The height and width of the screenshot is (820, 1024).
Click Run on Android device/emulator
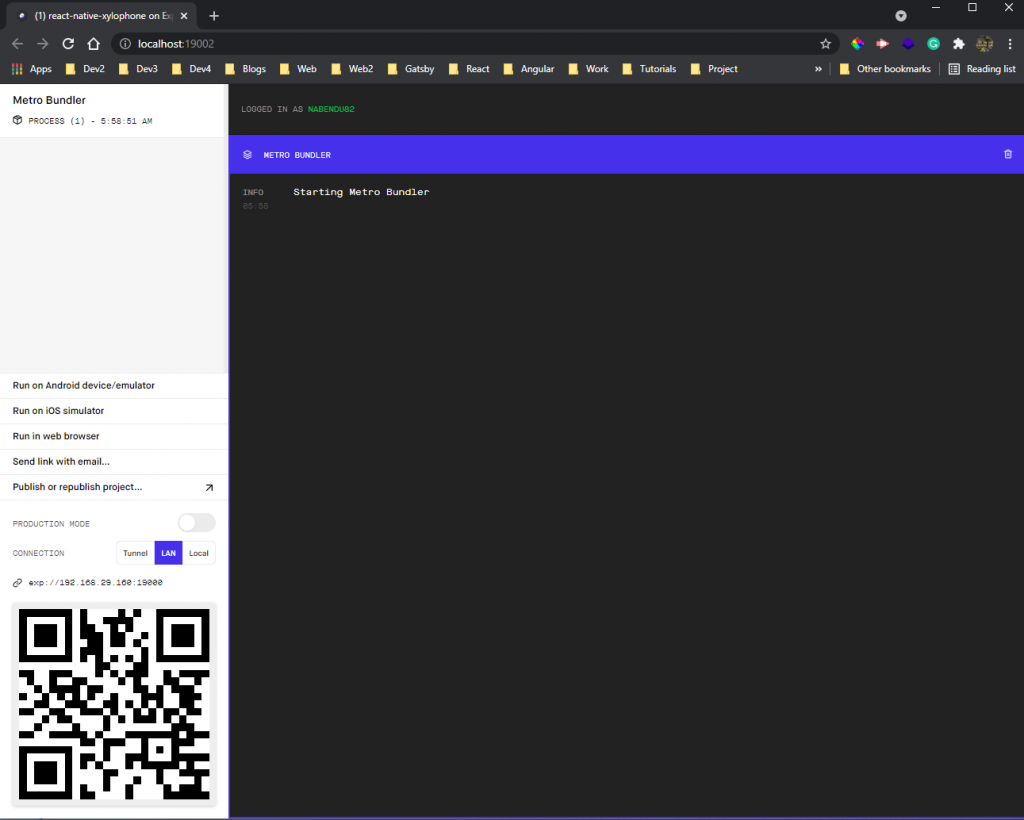114,386
